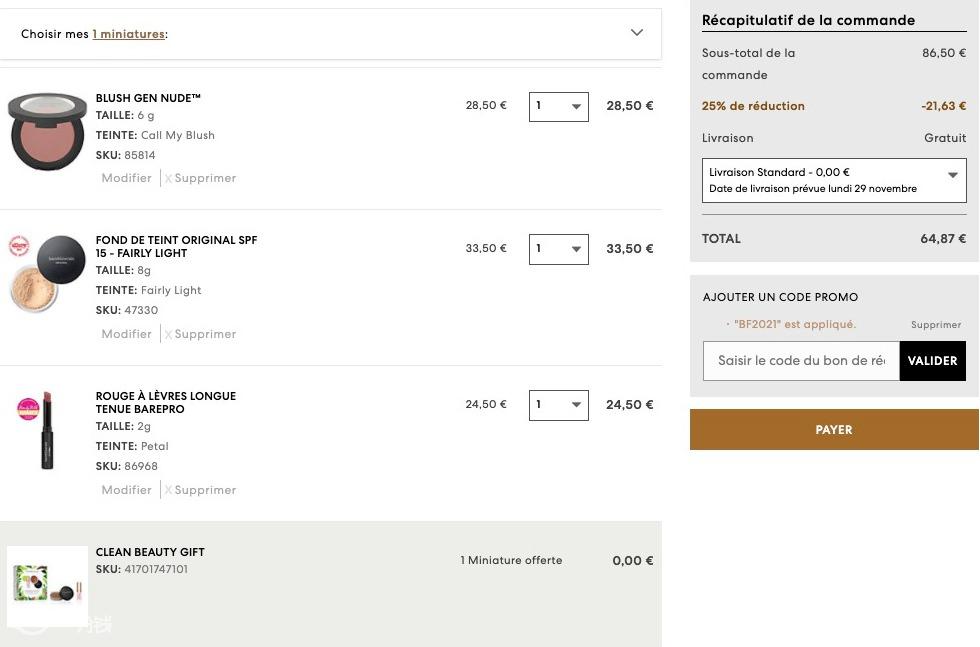
Task: Expand the Choisir mes miniatures chevron
Action: pyautogui.click(x=636, y=33)
